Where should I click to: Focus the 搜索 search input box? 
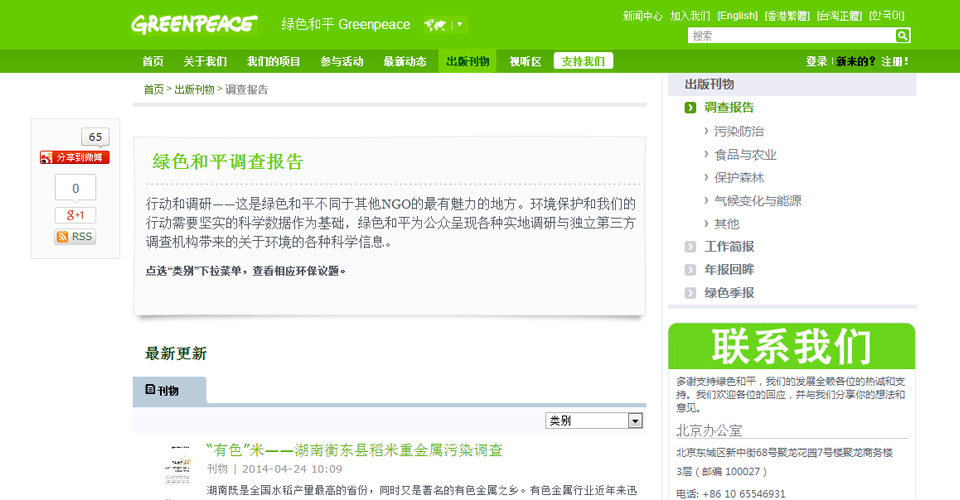pyautogui.click(x=791, y=36)
